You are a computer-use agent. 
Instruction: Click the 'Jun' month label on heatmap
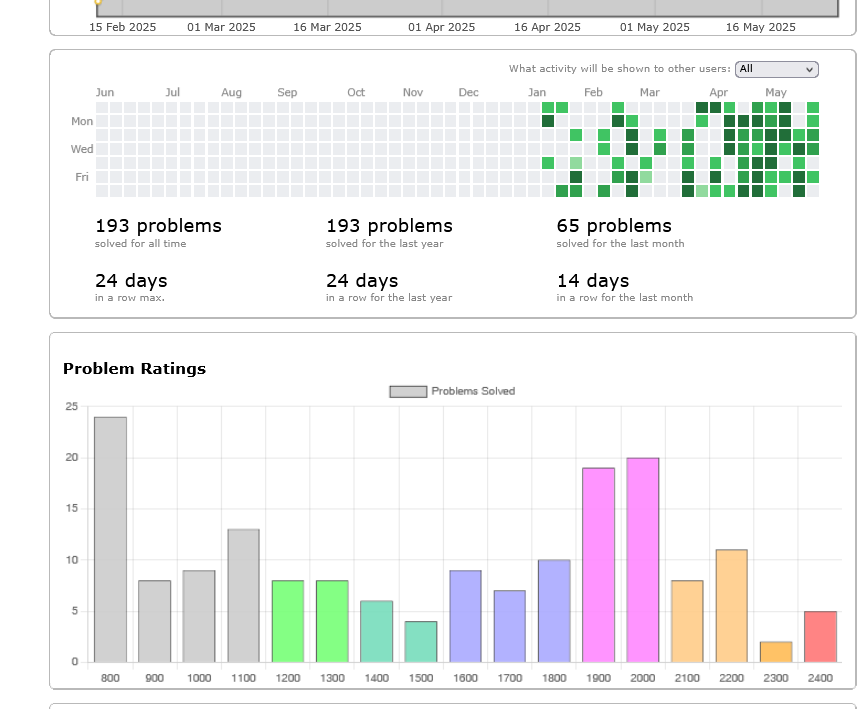point(105,92)
